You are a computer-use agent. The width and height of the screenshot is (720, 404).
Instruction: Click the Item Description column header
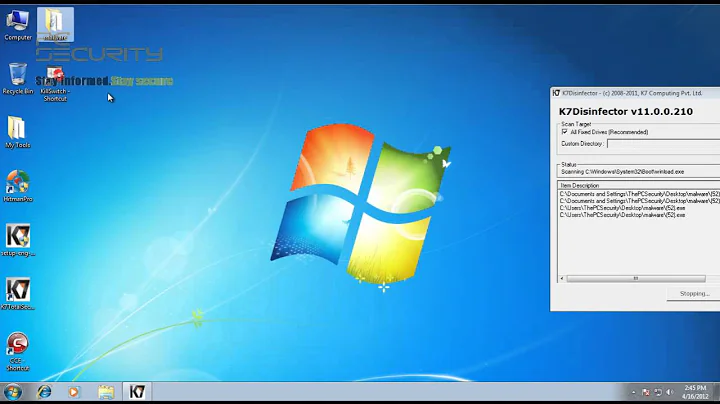639,185
